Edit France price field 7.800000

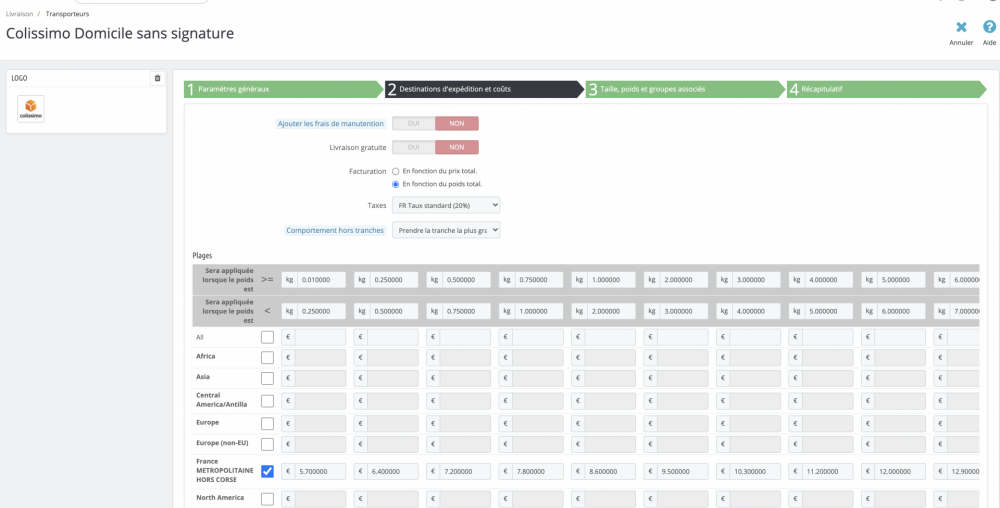click(538, 472)
